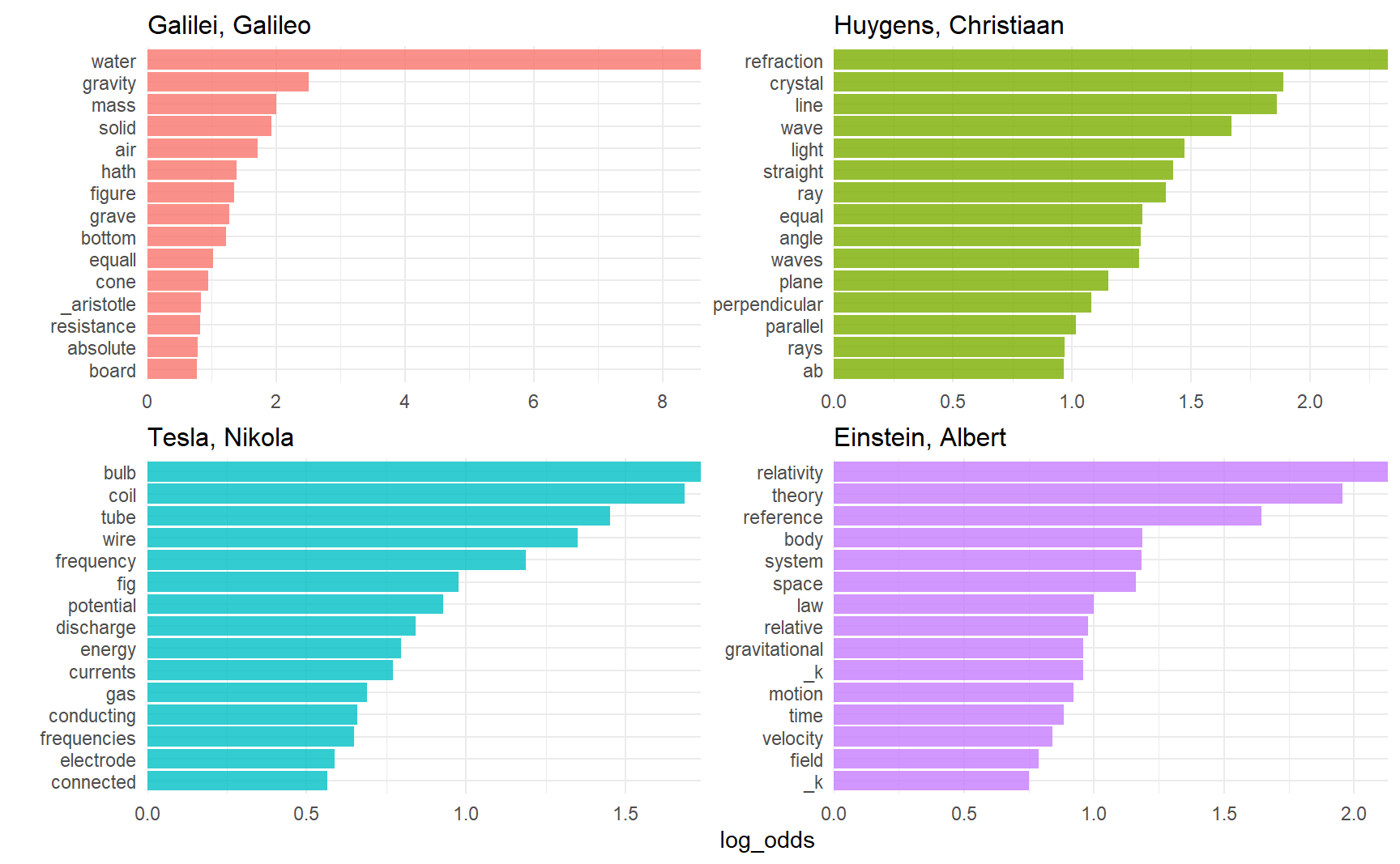Click the 'perpendicular' axis label
Viewport: 1400px width, 864px height.
[x=767, y=304]
